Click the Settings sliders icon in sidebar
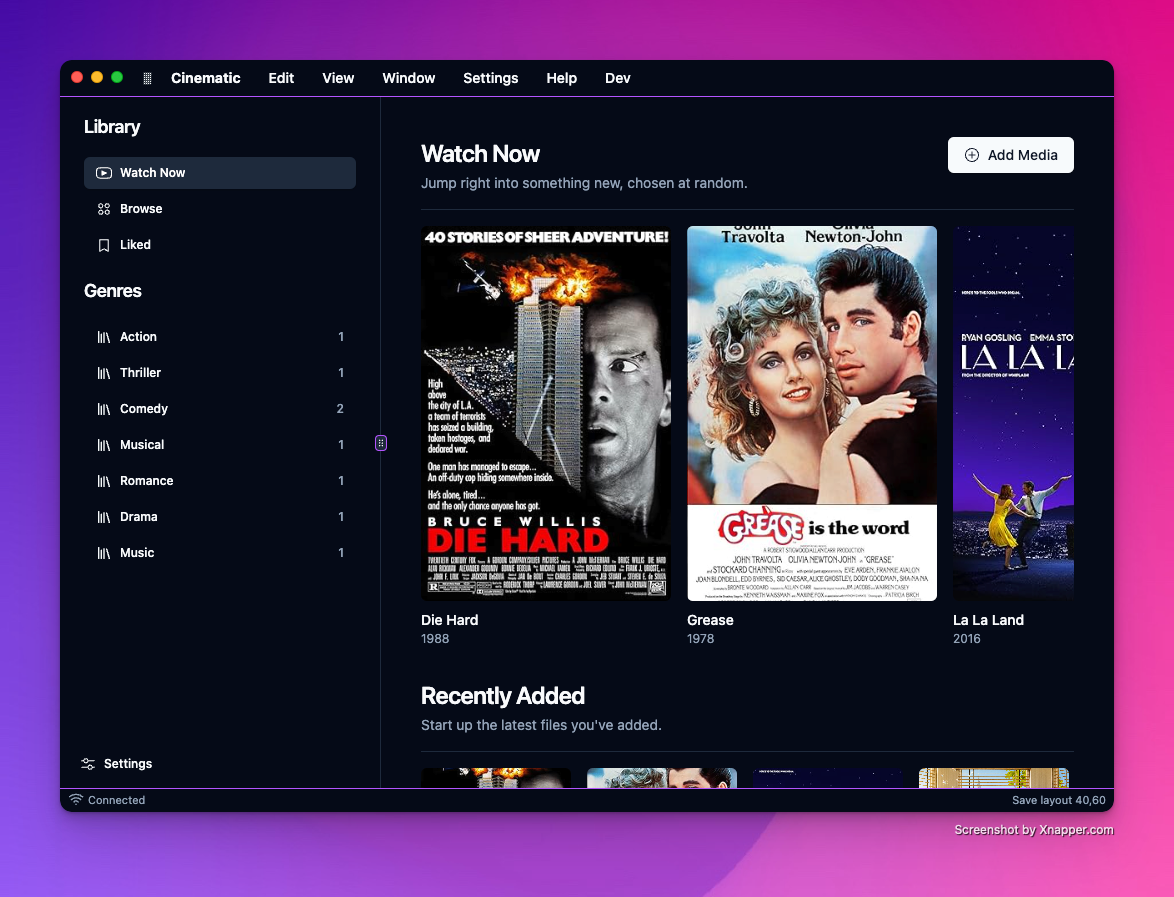The image size is (1174, 897). coord(88,764)
